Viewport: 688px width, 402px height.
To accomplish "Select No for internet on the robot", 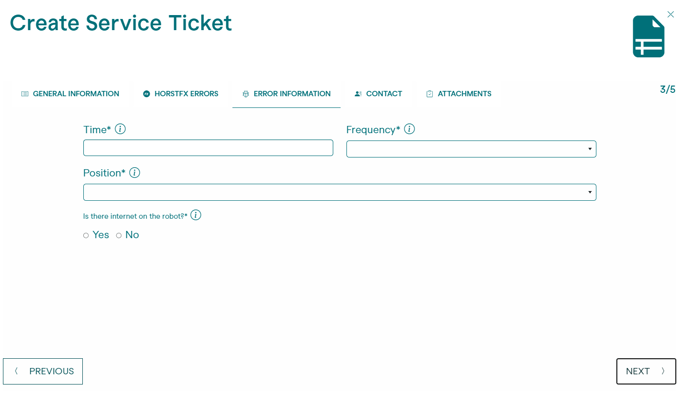I will point(119,236).
